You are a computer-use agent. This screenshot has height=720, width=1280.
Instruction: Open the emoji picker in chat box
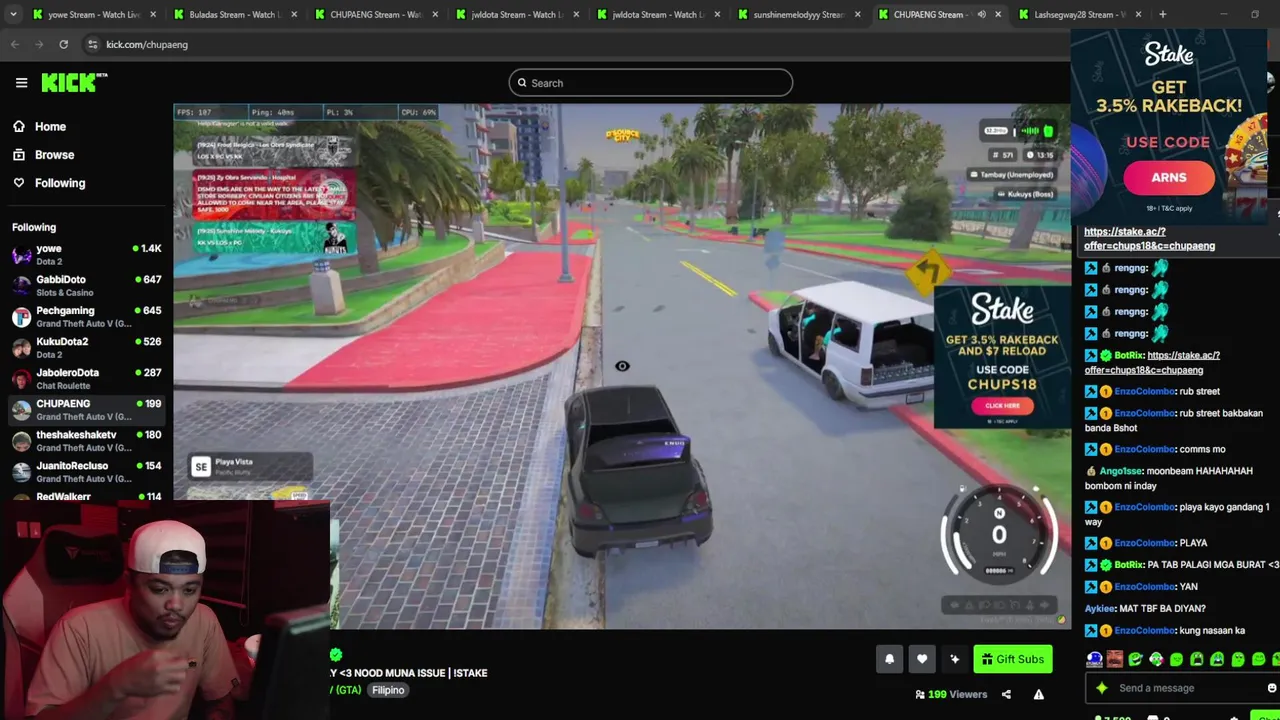point(1271,688)
